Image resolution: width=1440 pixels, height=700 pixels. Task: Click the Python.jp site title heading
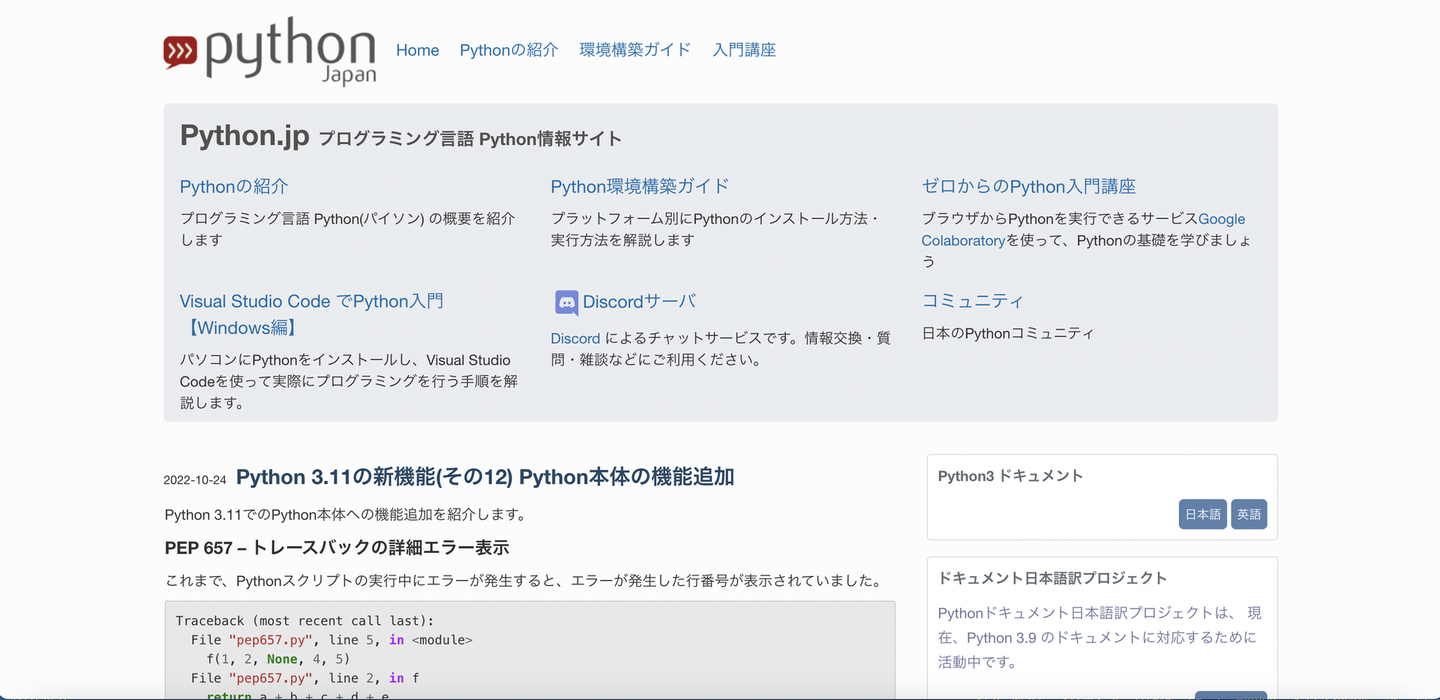(x=244, y=136)
